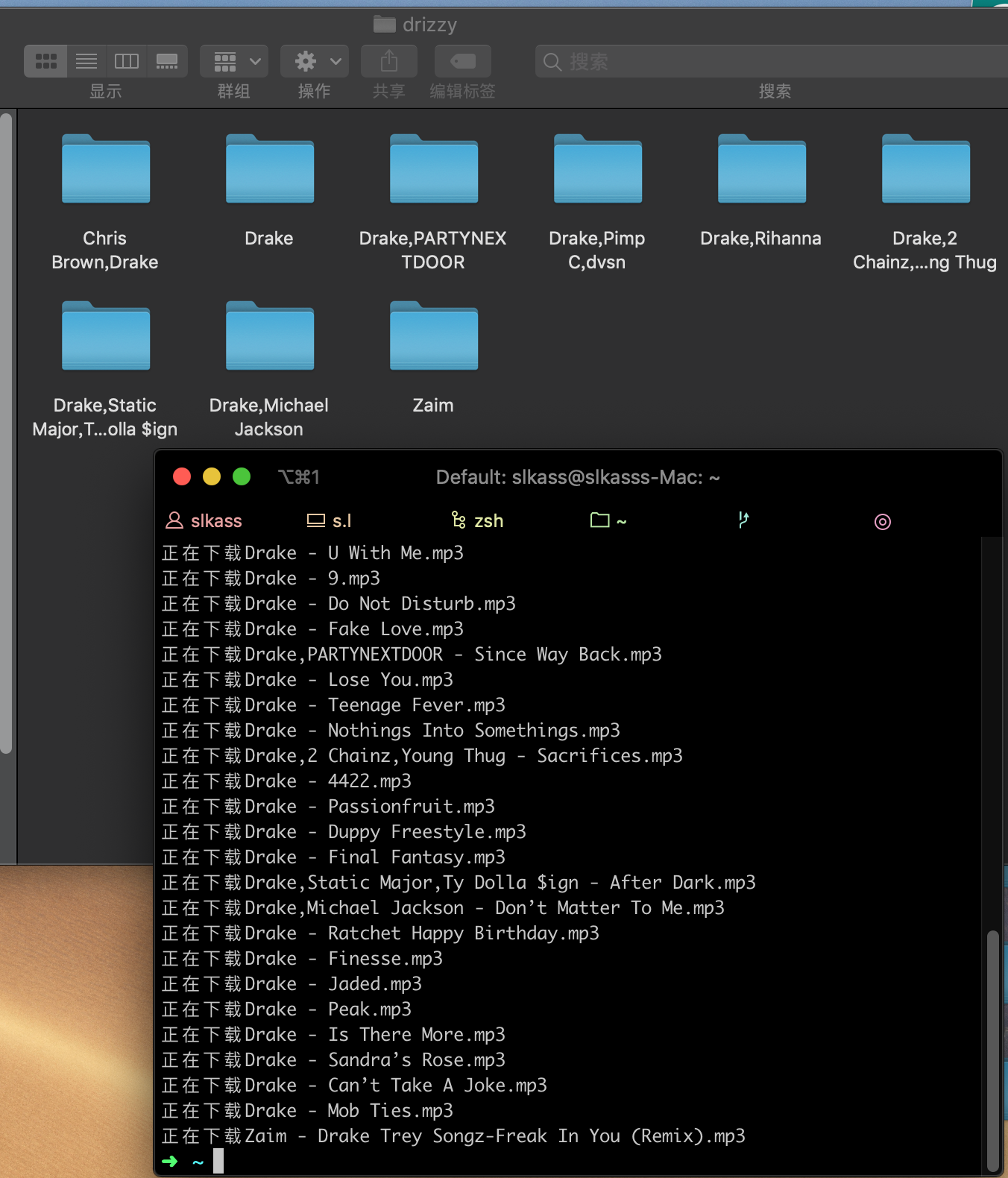This screenshot has width=1008, height=1178.
Task: Click the drizzy folder title icon
Action: [385, 25]
